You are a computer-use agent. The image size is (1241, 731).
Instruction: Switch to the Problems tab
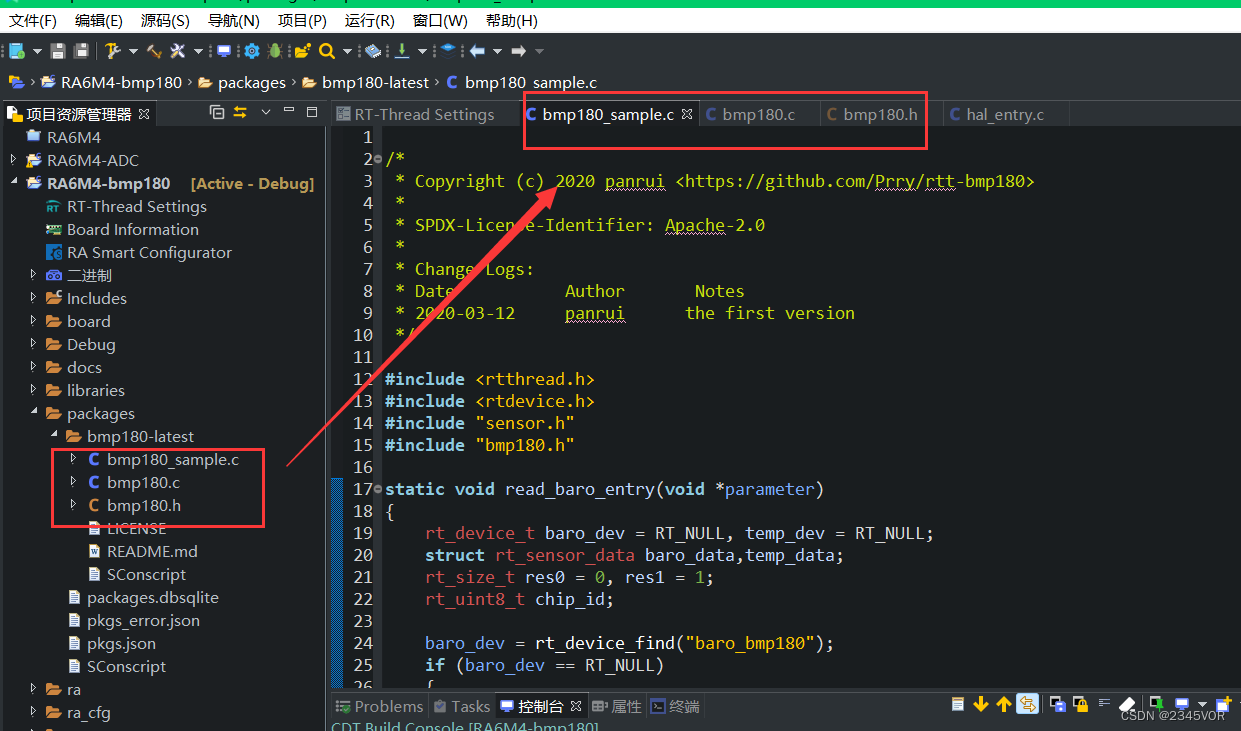point(379,706)
